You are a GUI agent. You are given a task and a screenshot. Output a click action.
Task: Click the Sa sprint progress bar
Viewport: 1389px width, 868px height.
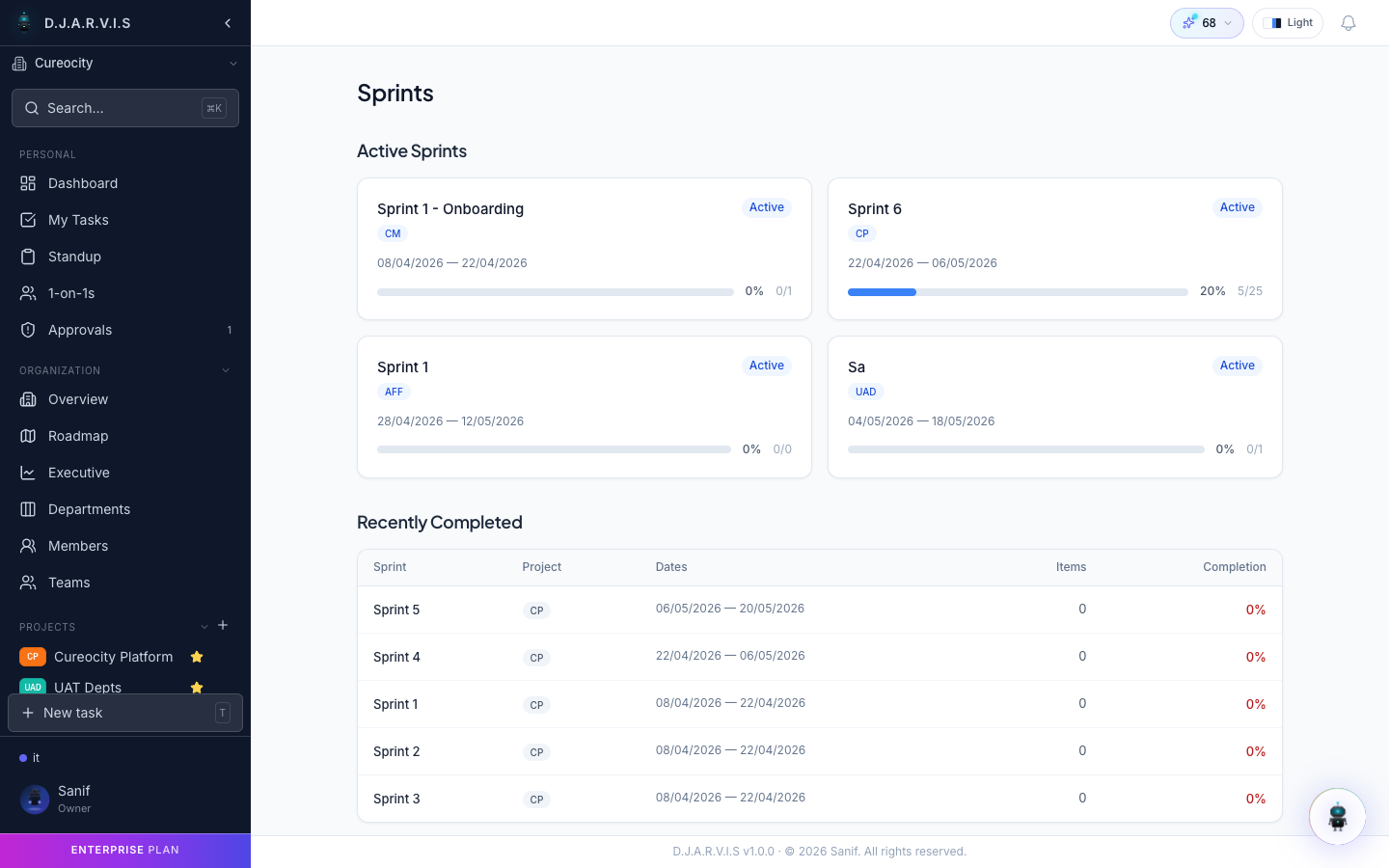(x=1026, y=449)
